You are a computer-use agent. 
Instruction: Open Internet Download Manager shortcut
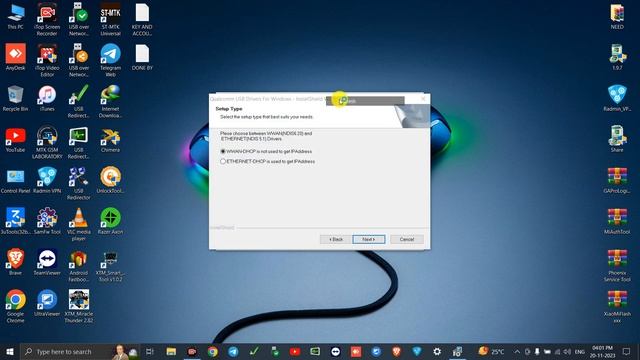click(110, 101)
